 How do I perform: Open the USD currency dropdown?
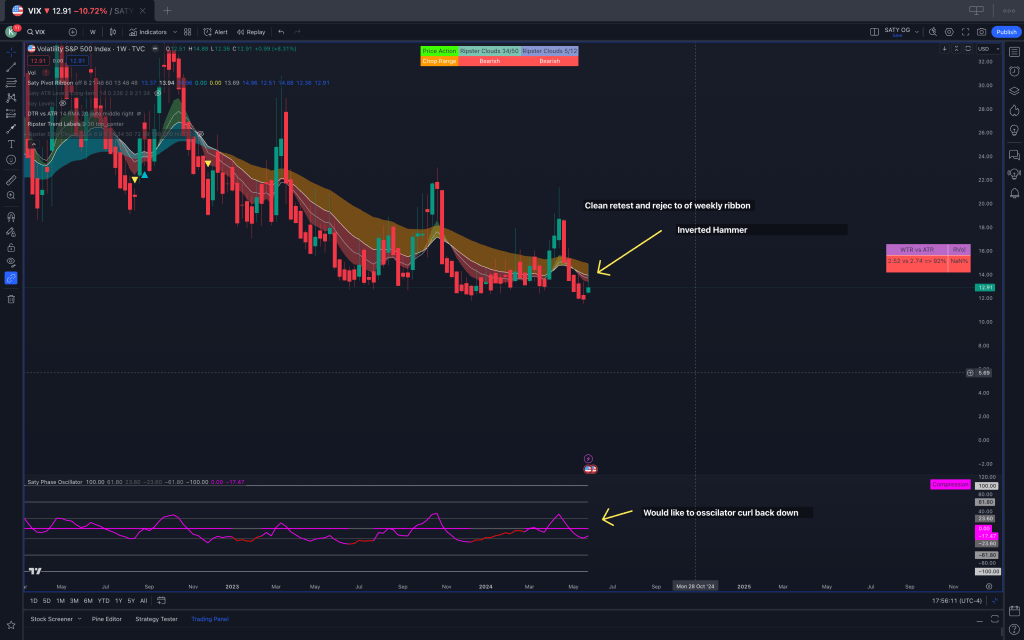(983, 49)
